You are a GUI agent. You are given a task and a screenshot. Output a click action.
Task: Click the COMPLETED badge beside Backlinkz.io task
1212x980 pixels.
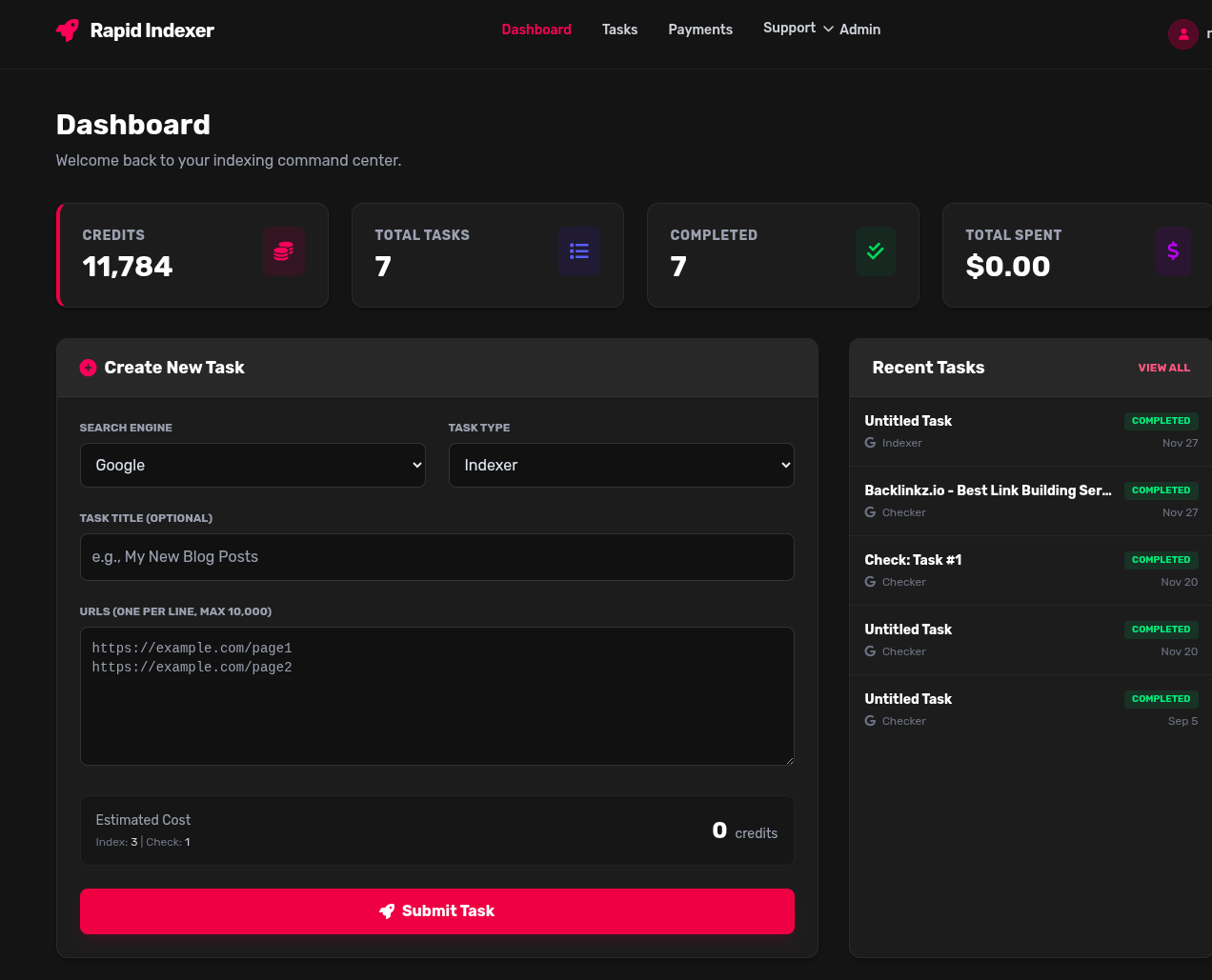tap(1161, 490)
